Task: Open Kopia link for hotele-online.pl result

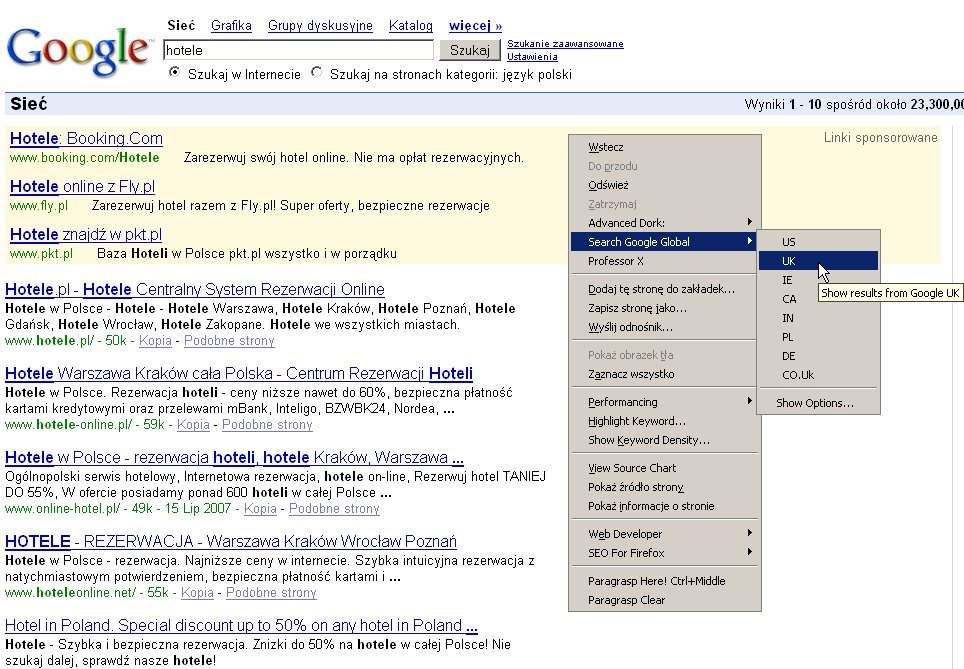Action: coord(193,424)
